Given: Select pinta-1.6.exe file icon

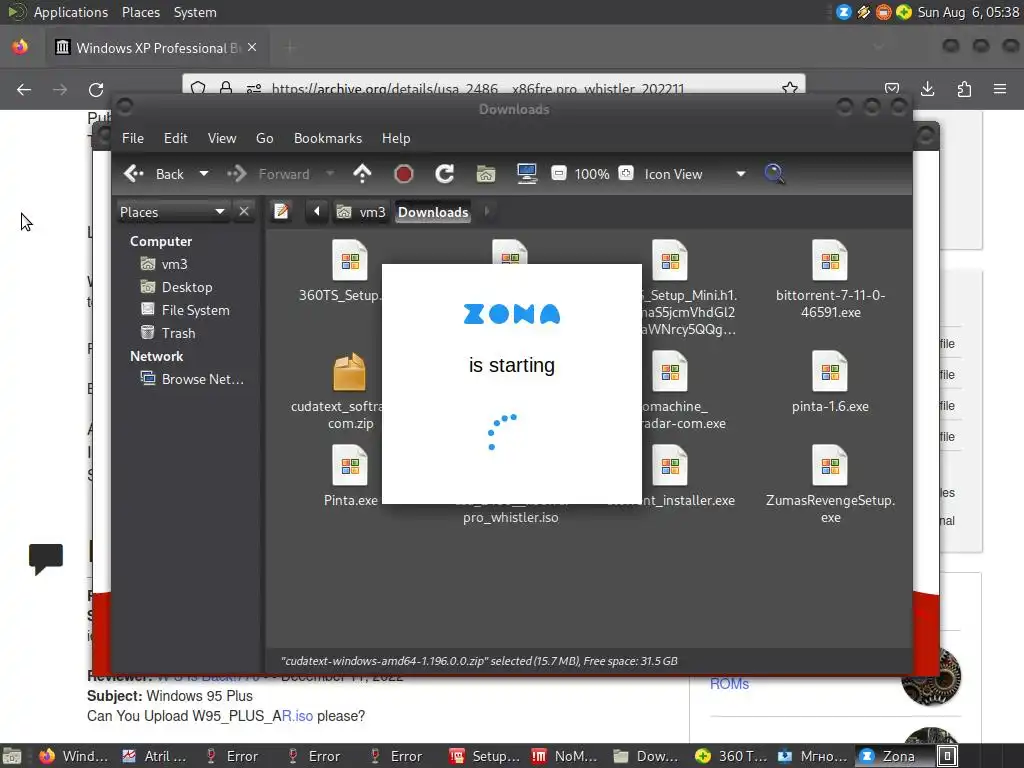Looking at the screenshot, I should (830, 372).
